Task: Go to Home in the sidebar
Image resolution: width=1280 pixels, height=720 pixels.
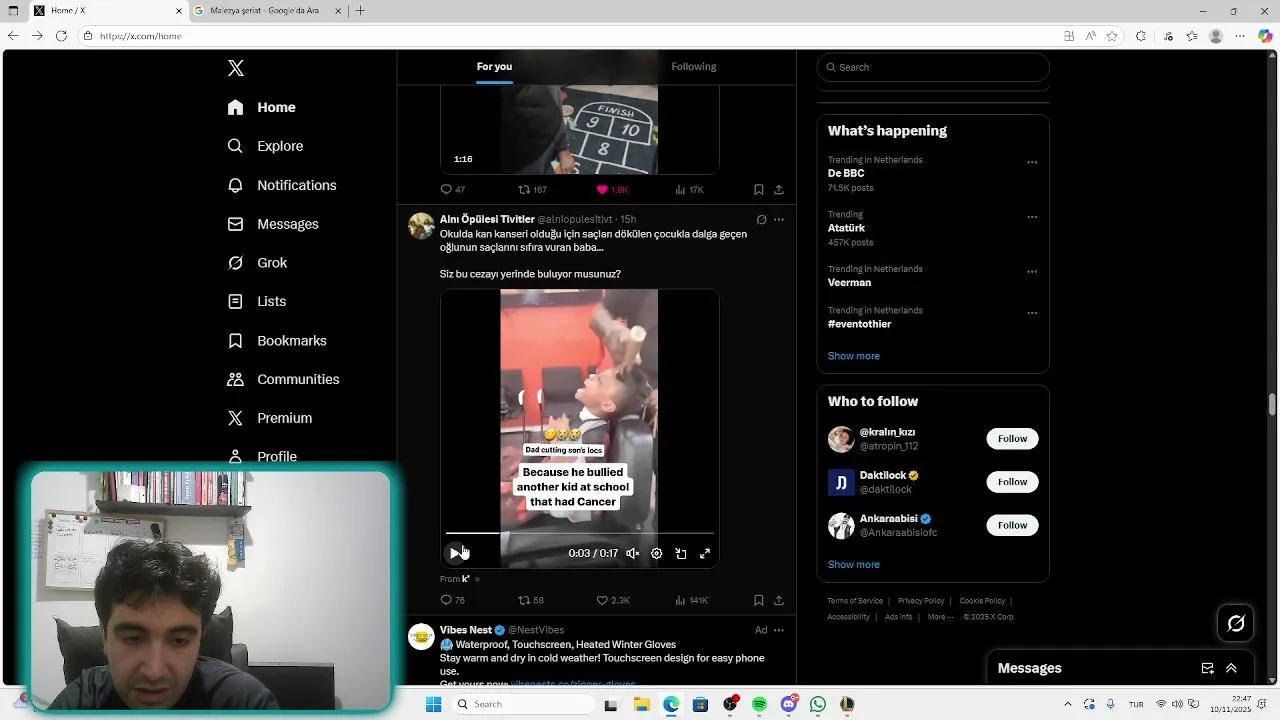Action: 262,107
